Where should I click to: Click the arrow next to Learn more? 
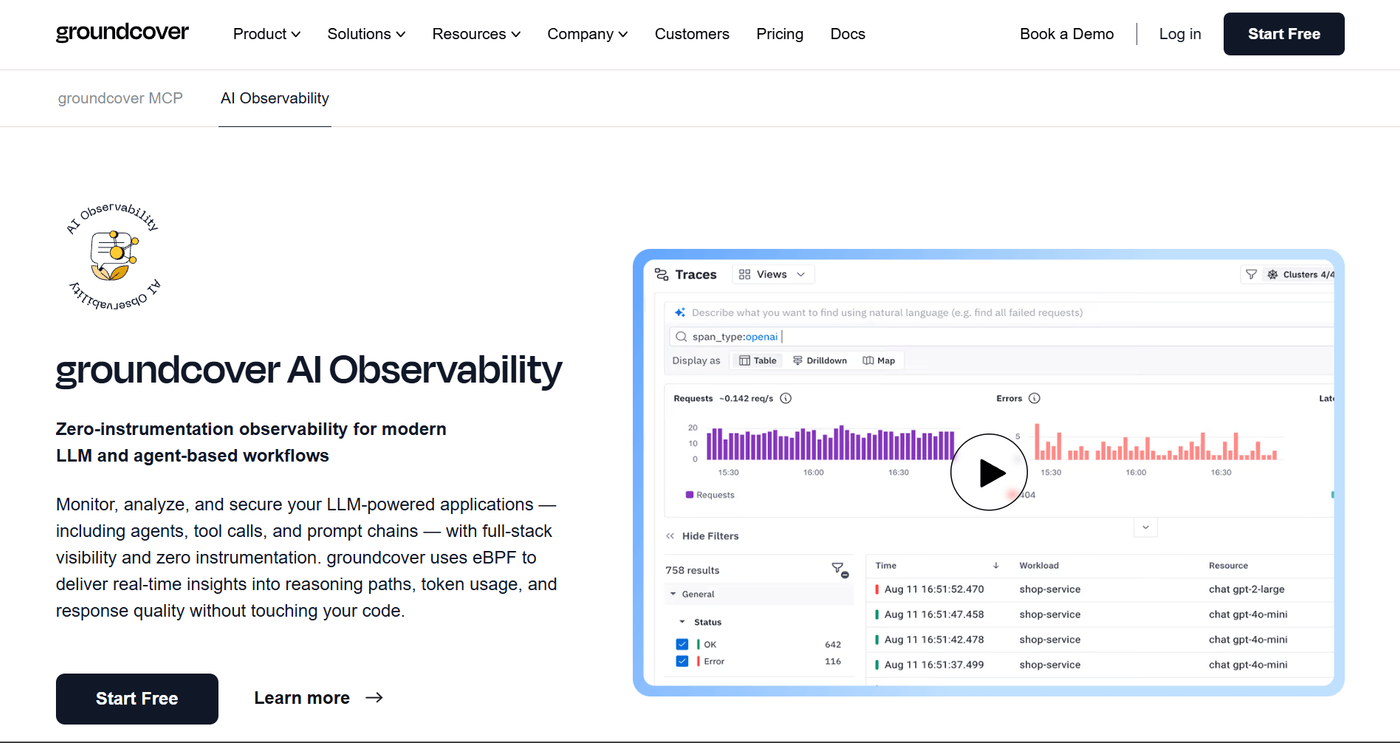[374, 698]
